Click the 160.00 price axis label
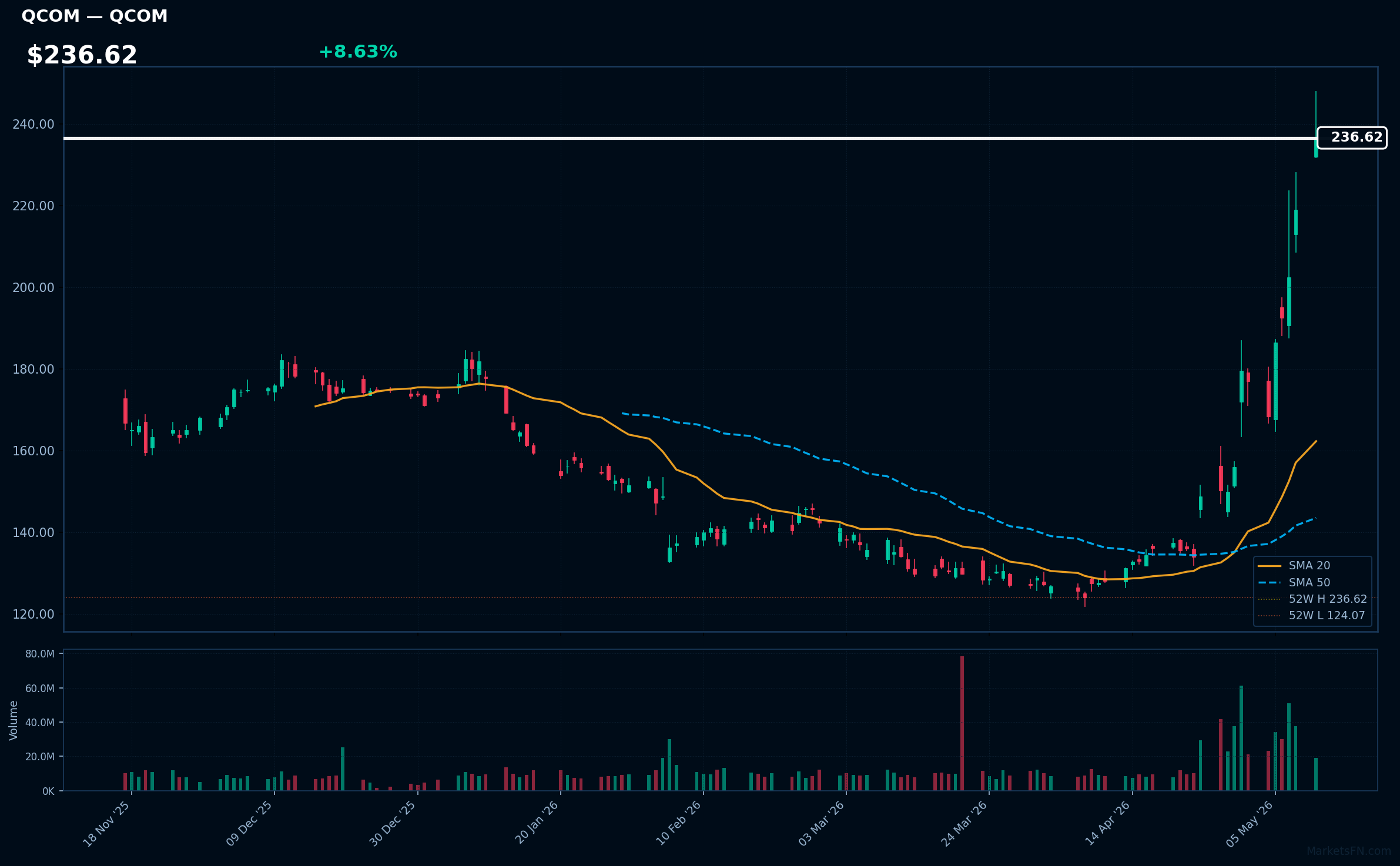This screenshot has width=1400, height=866. tap(34, 451)
